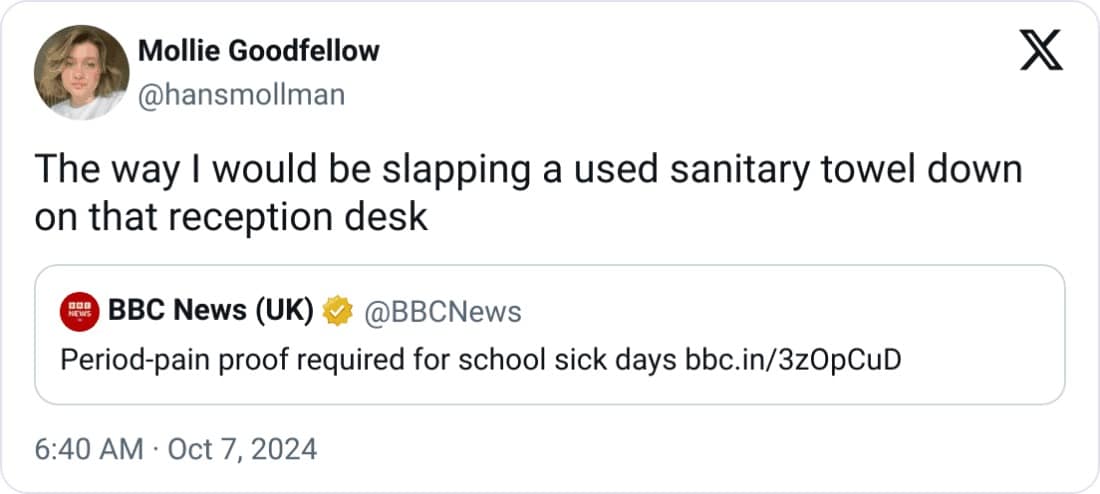This screenshot has height=494, width=1100.
Task: Open the @BBCNews handle
Action: click(x=441, y=312)
